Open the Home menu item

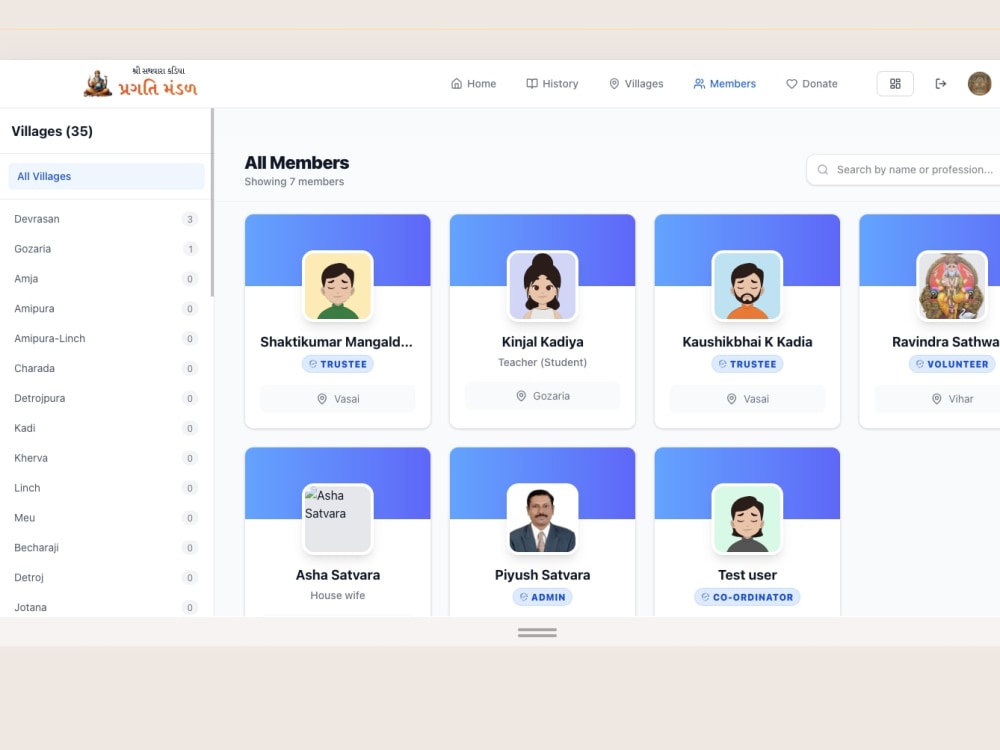point(473,84)
